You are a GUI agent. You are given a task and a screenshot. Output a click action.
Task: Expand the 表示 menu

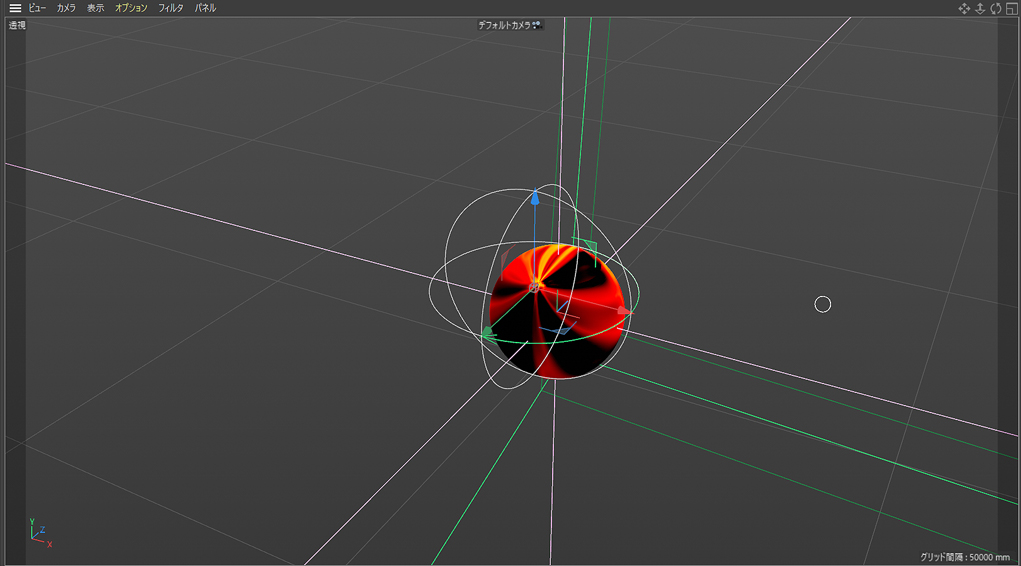click(95, 8)
